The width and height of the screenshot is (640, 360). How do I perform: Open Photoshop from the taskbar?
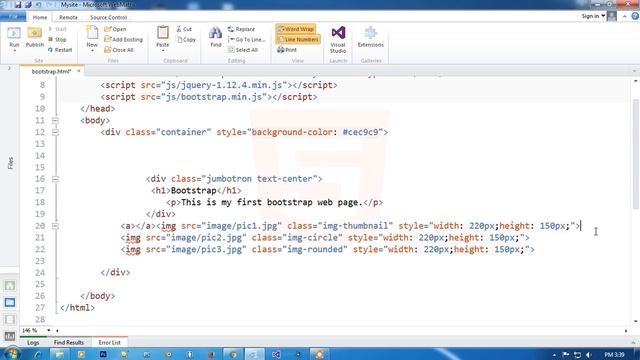point(103,354)
